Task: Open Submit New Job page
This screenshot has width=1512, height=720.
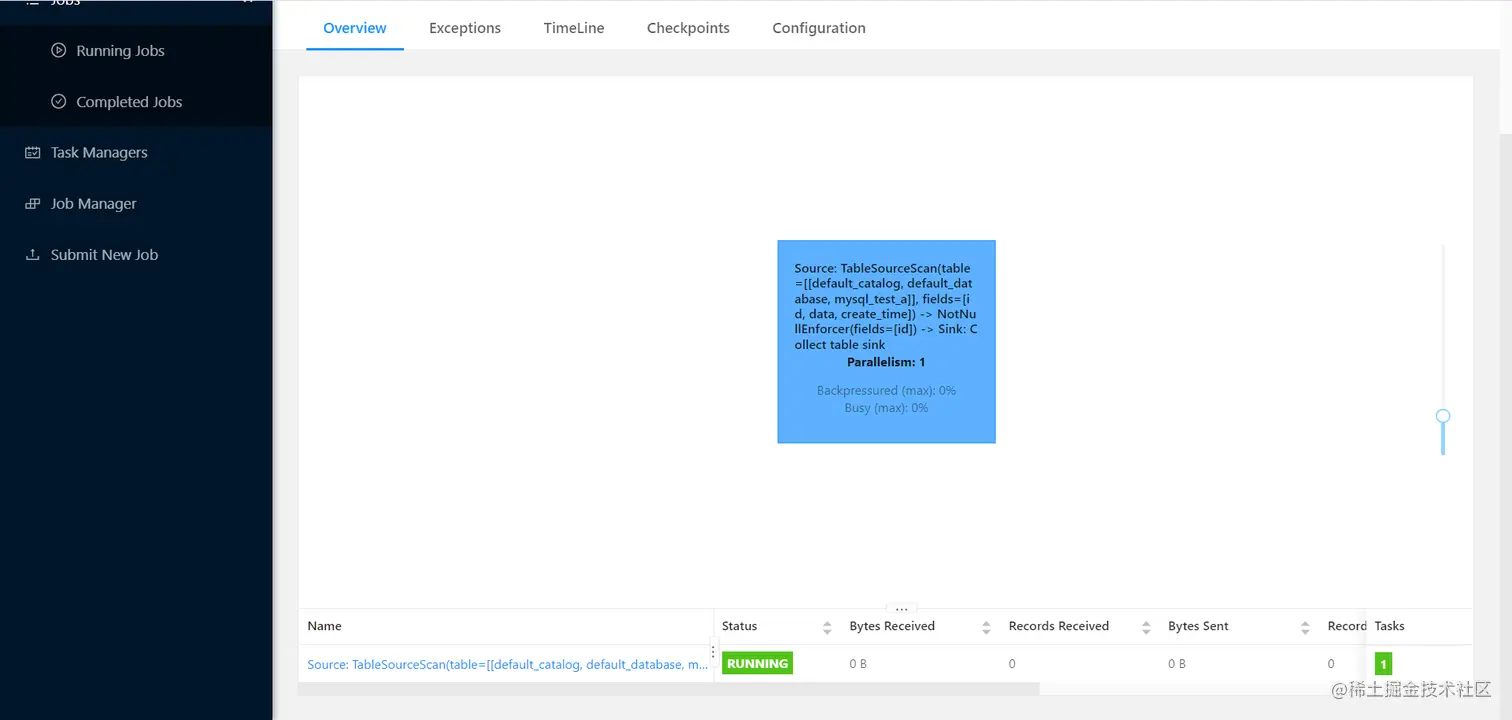Action: 104,254
